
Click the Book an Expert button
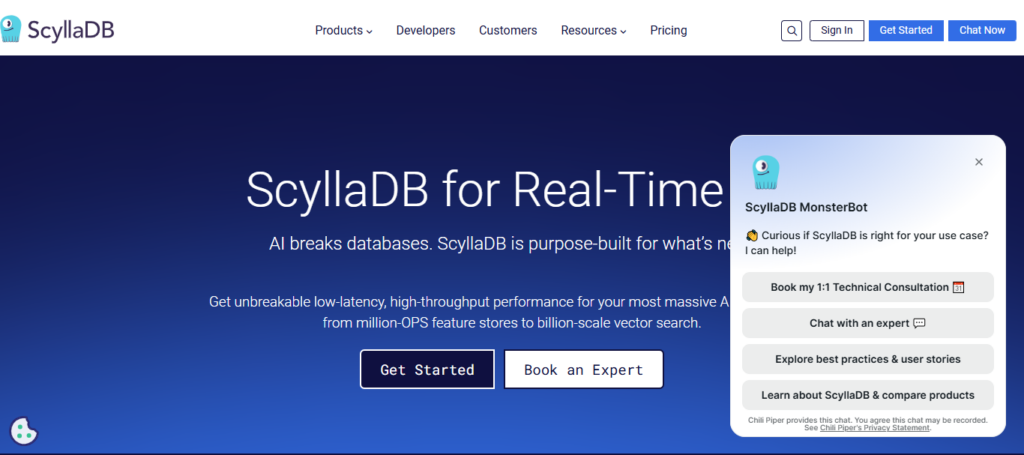tap(584, 369)
